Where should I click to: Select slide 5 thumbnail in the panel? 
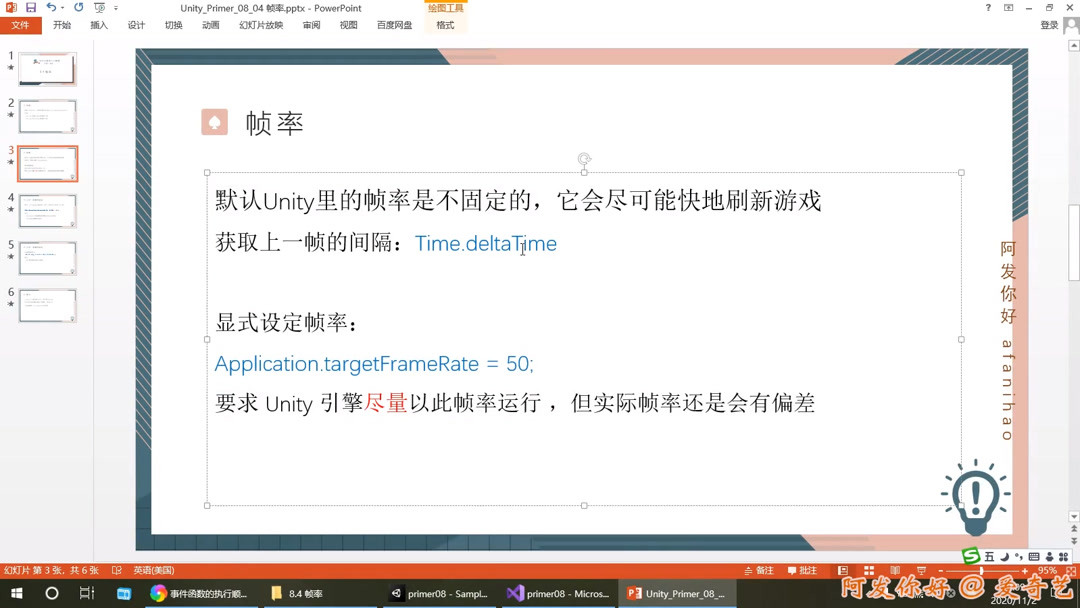(48, 257)
